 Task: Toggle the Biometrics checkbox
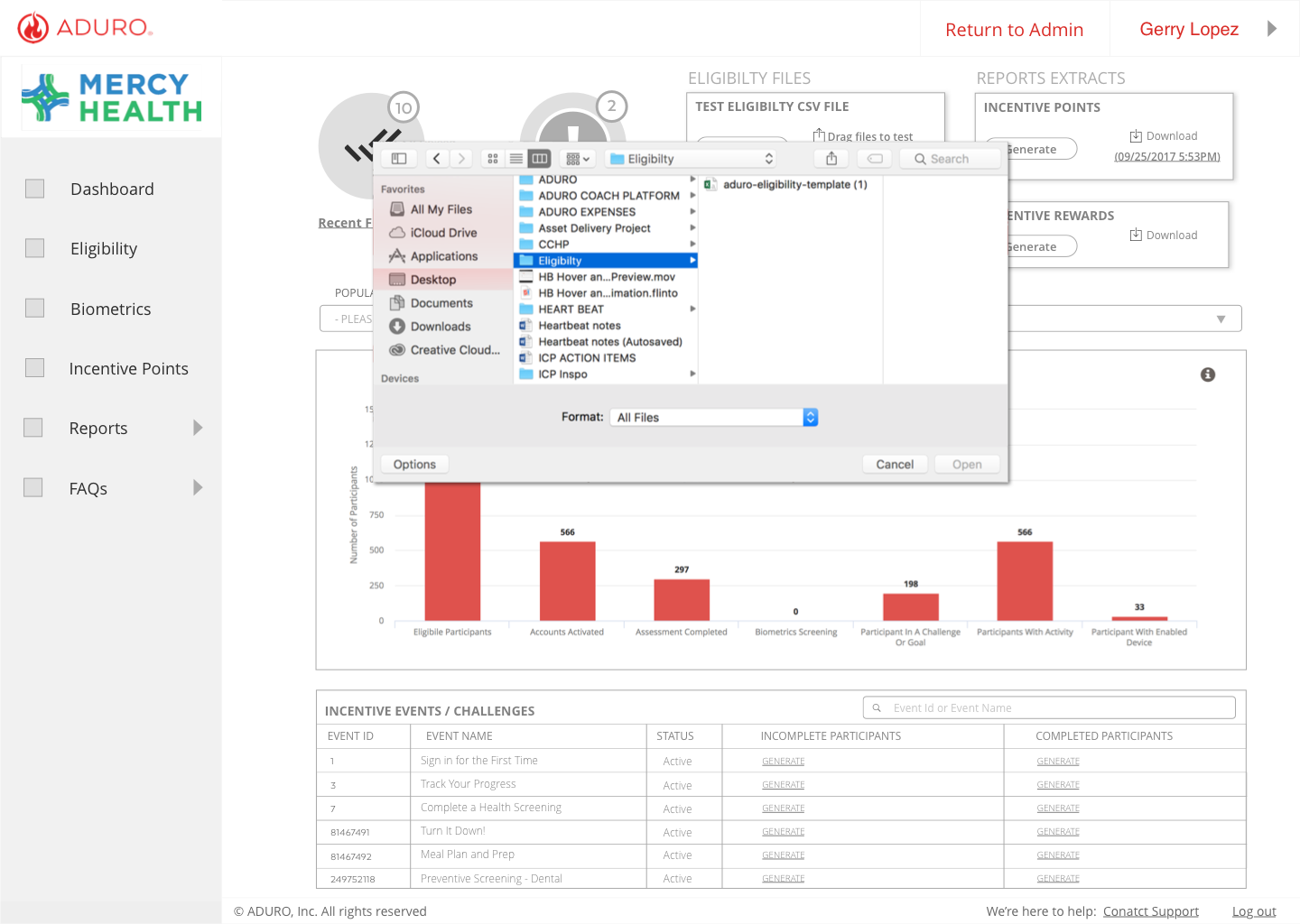click(34, 309)
